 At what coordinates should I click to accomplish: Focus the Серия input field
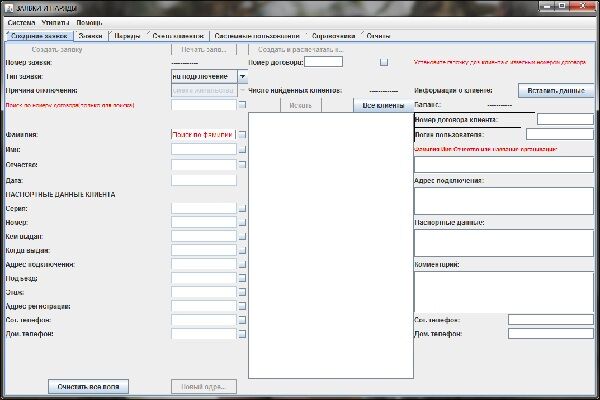tap(204, 209)
